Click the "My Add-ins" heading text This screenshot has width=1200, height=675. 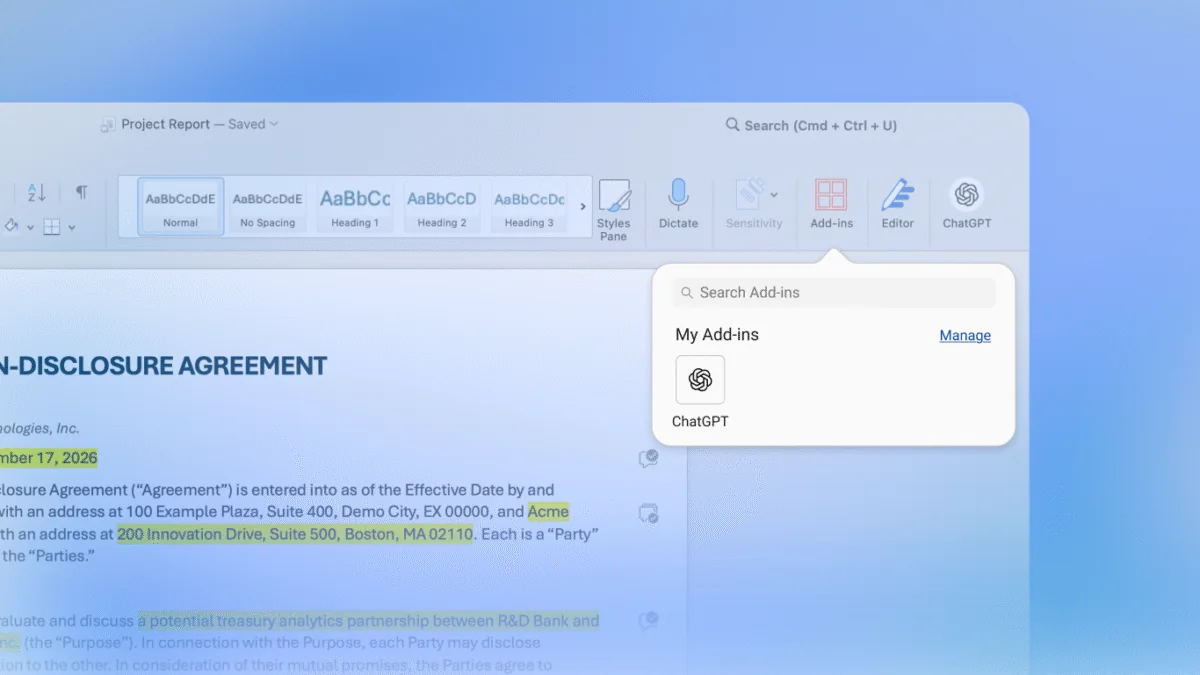(x=717, y=335)
